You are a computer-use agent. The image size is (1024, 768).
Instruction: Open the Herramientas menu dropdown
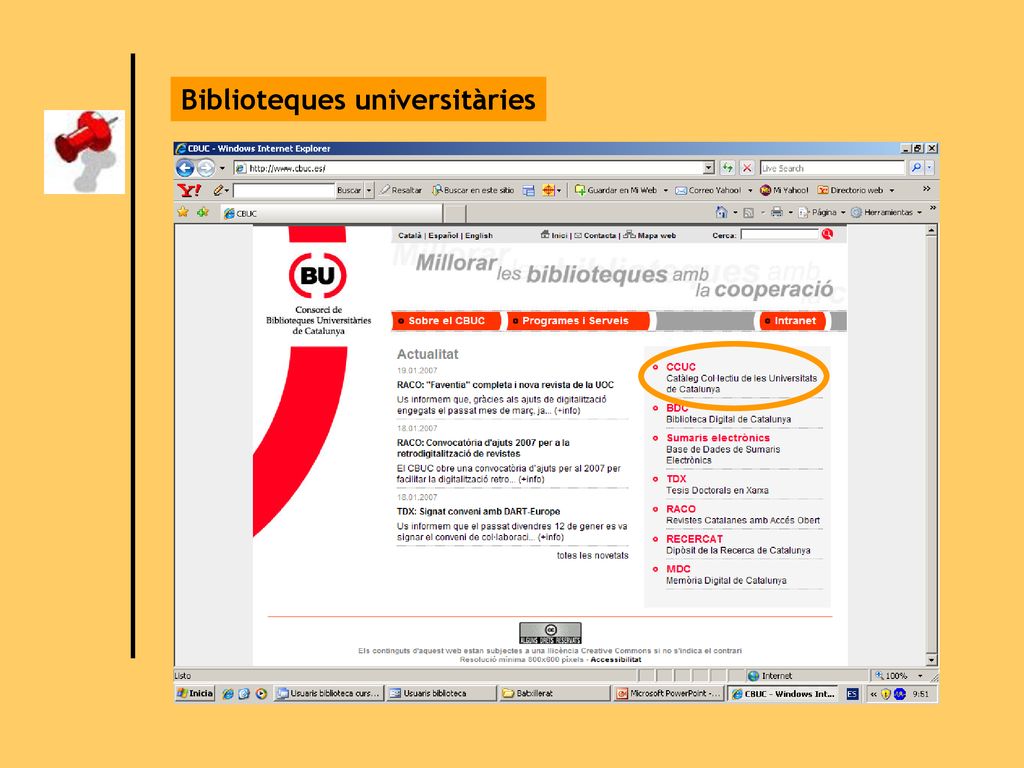pyautogui.click(x=920, y=212)
